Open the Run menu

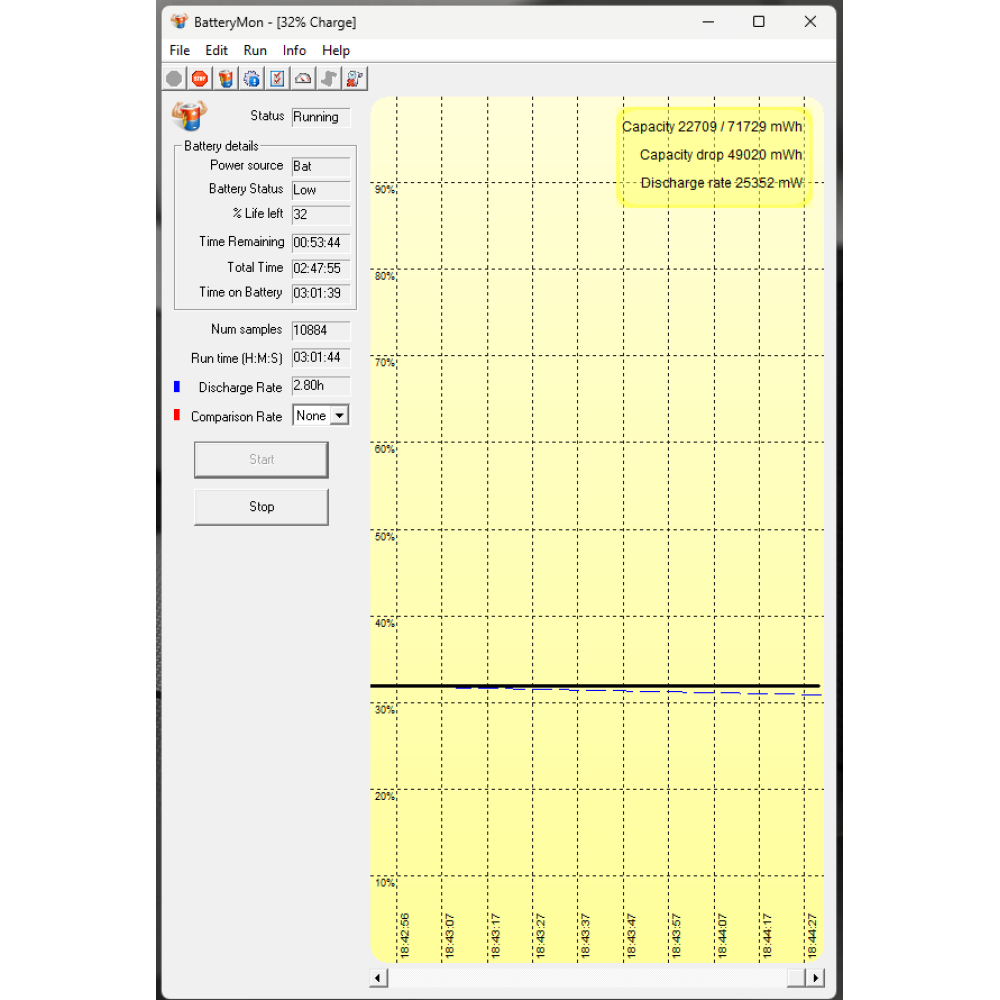(x=255, y=50)
